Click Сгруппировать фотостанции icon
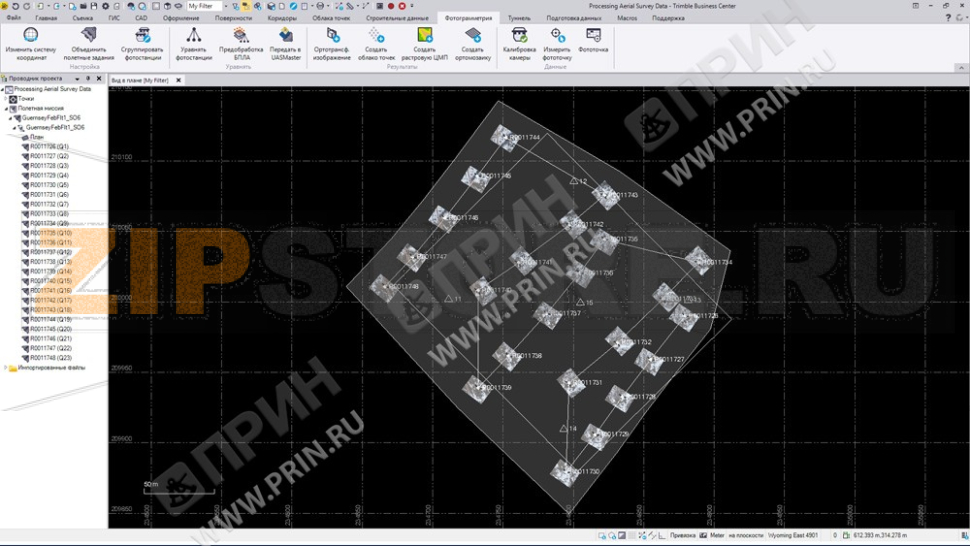The width and height of the screenshot is (970, 546). coord(142,35)
